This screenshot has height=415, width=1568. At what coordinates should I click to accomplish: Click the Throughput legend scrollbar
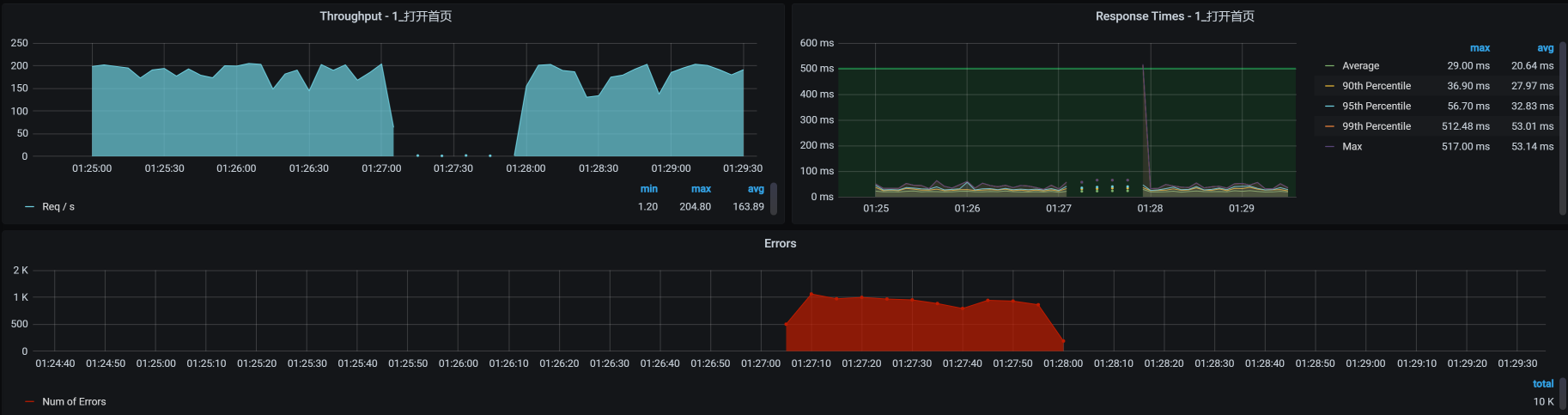pyautogui.click(x=774, y=198)
